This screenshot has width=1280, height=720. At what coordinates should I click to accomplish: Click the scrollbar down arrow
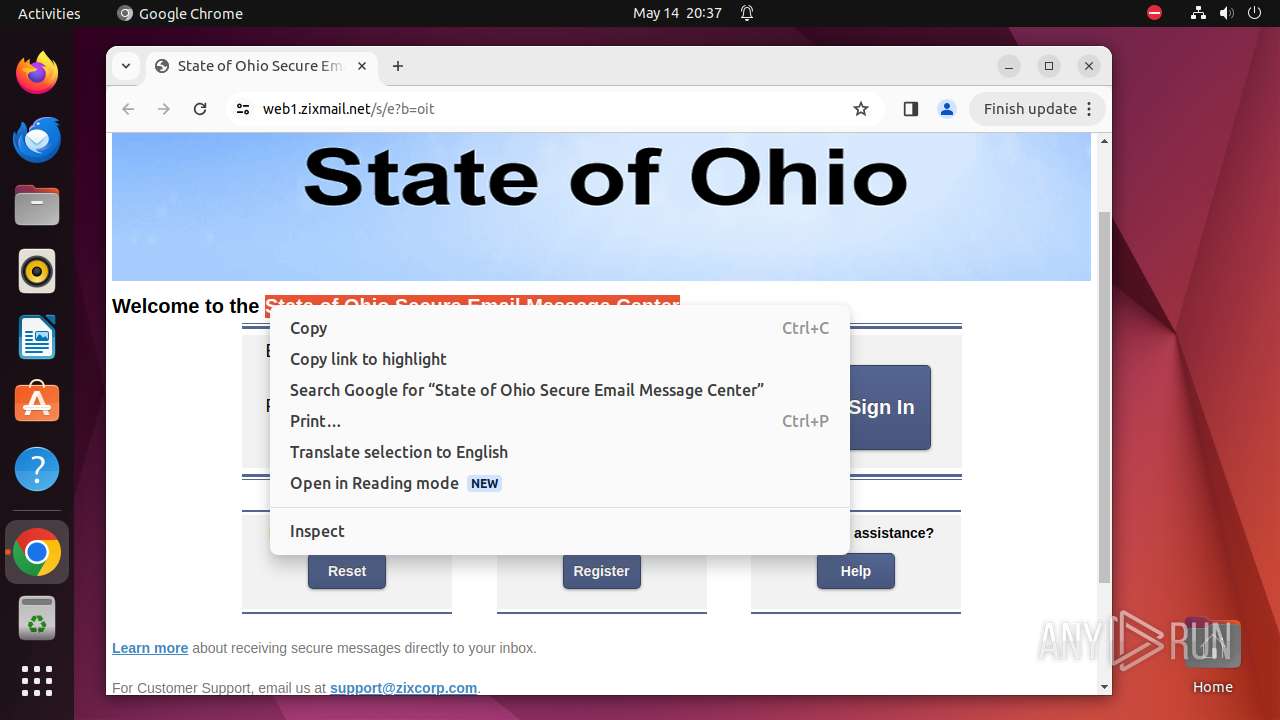tap(1104, 687)
